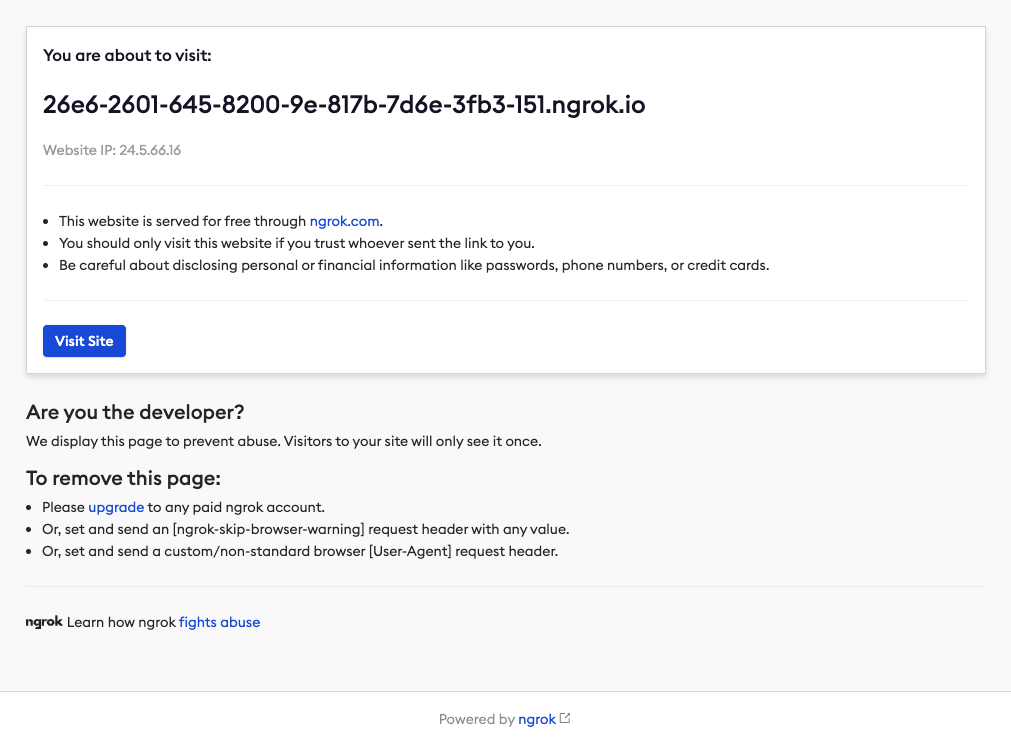Viewport: 1011px width, 741px height.
Task: Open the fights abuse link
Action: [219, 622]
